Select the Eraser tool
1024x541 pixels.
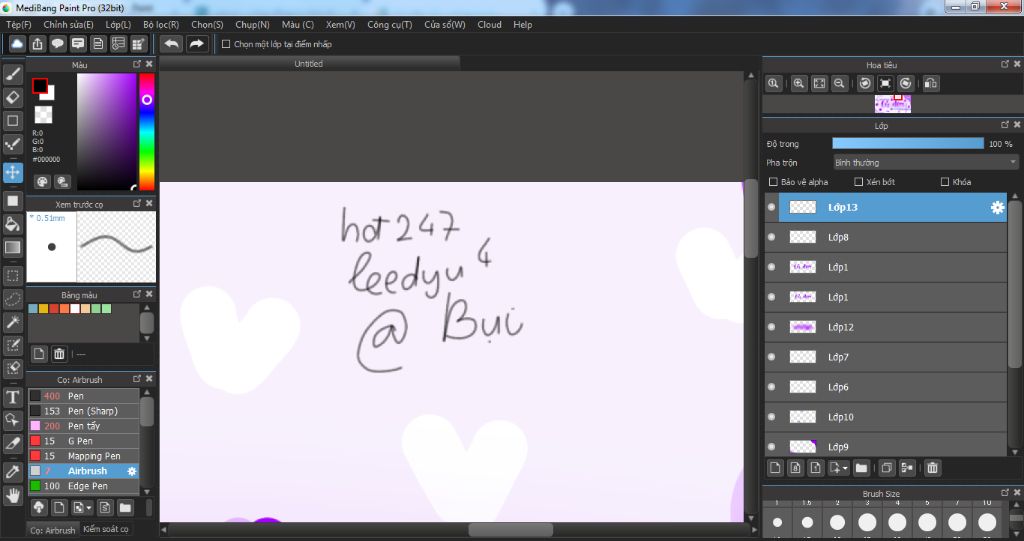point(12,97)
